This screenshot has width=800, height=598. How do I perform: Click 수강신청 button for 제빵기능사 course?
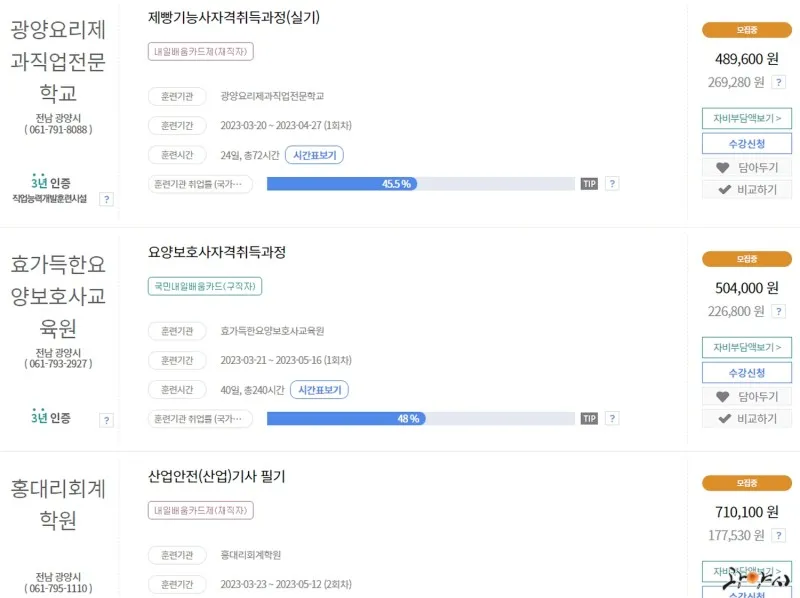click(x=747, y=143)
